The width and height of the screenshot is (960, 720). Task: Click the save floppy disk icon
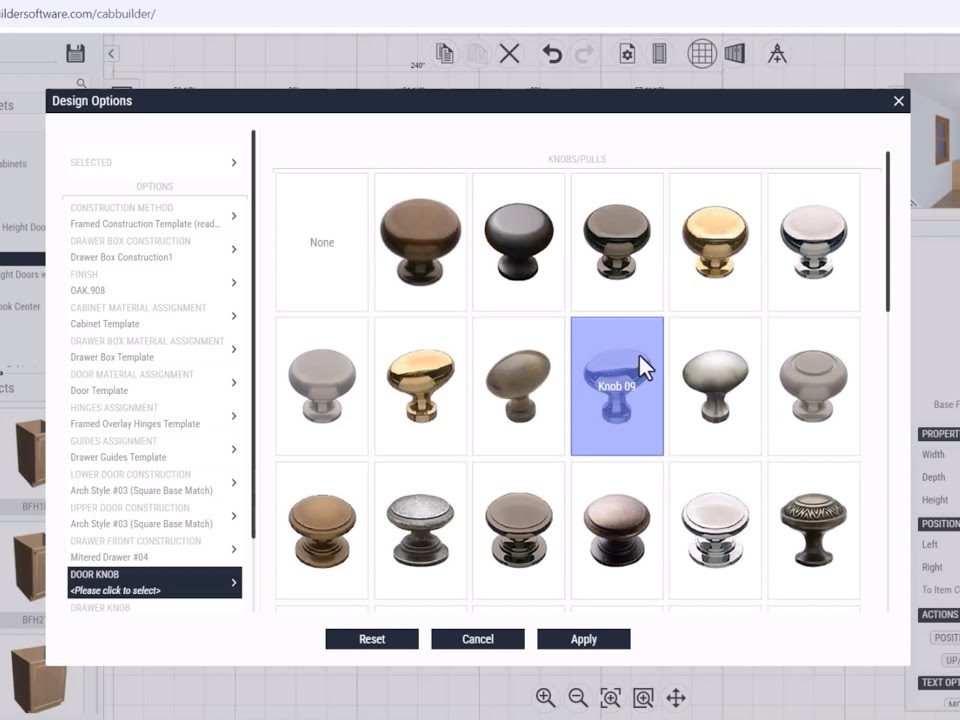coord(75,53)
